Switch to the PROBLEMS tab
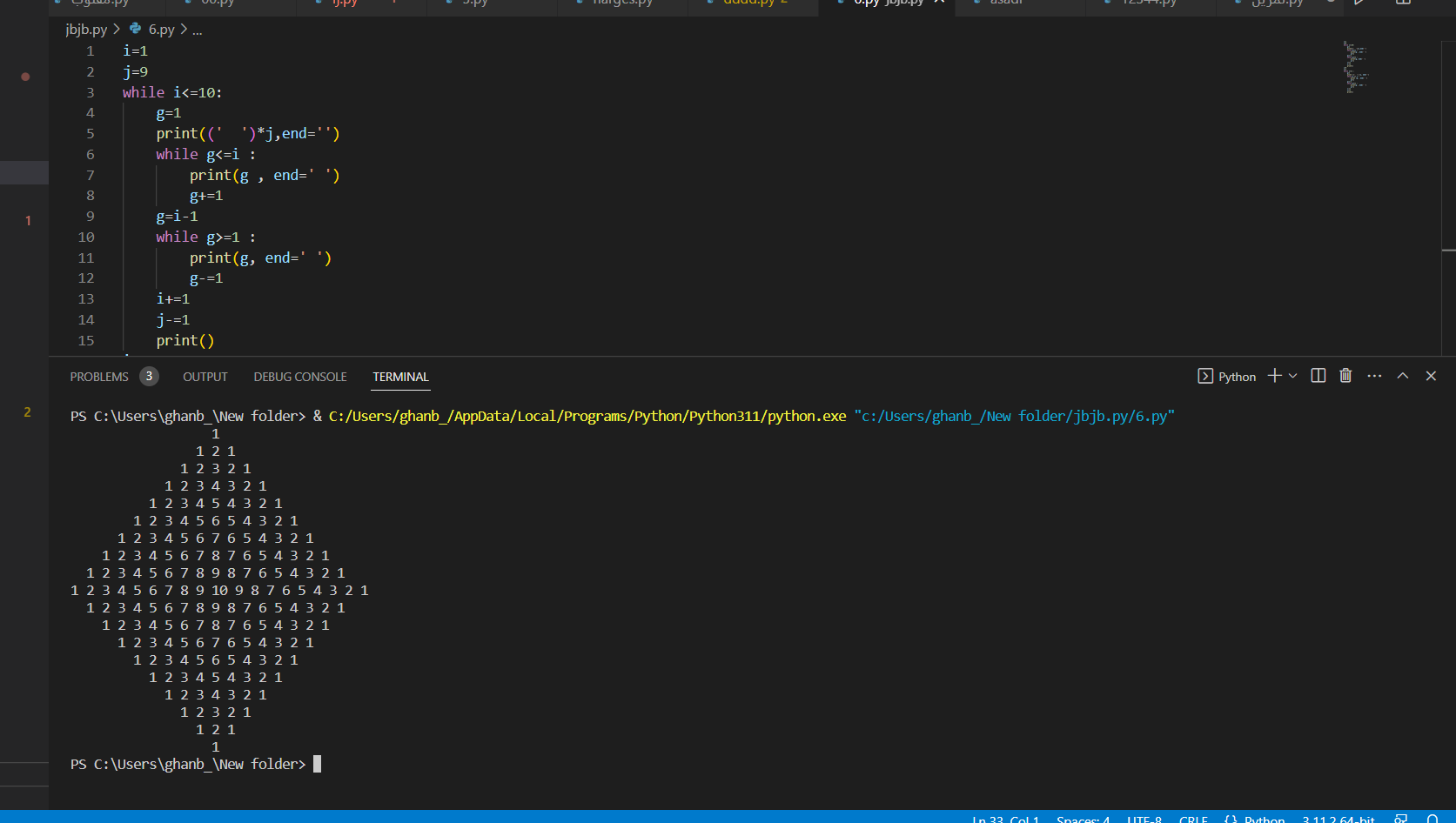Image resolution: width=1456 pixels, height=823 pixels. coord(99,377)
